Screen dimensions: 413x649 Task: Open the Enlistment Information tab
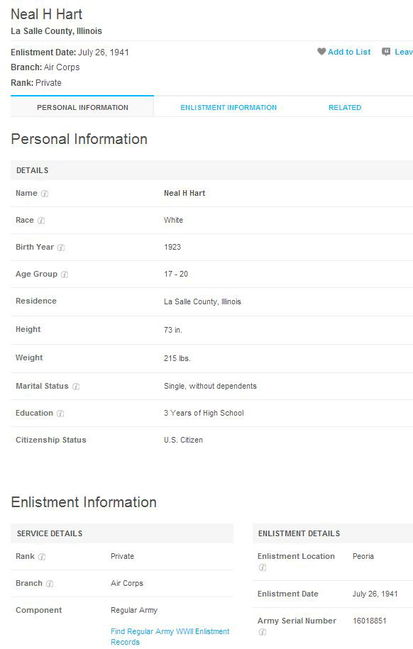(x=228, y=108)
